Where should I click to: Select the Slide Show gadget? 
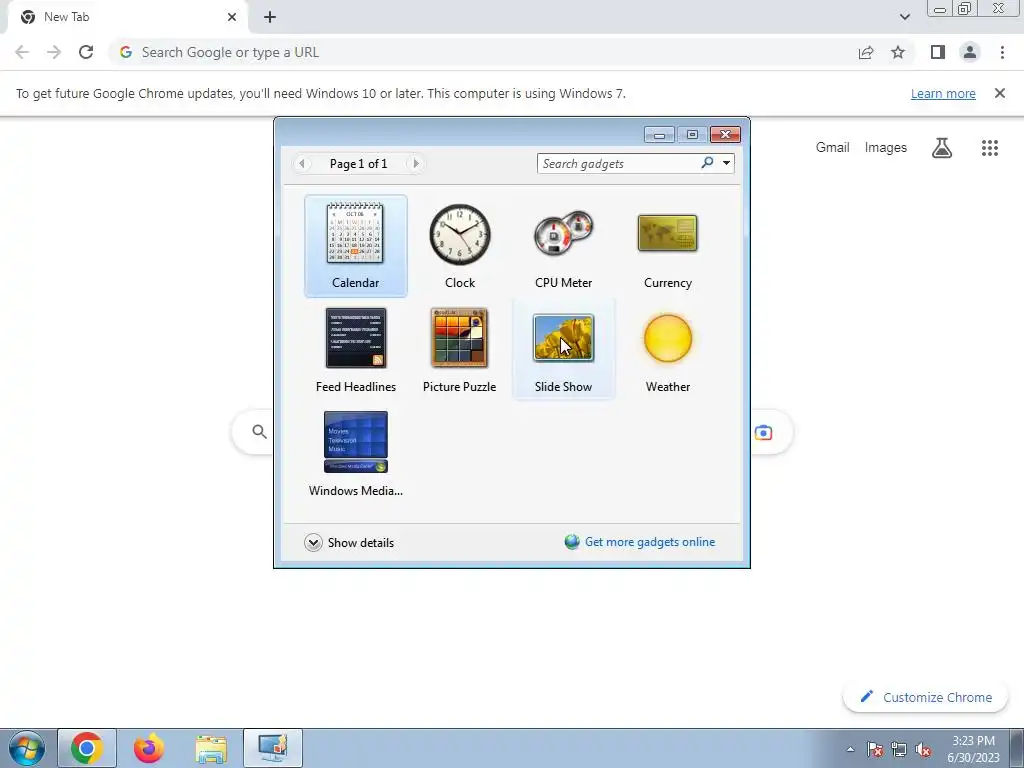pyautogui.click(x=564, y=350)
